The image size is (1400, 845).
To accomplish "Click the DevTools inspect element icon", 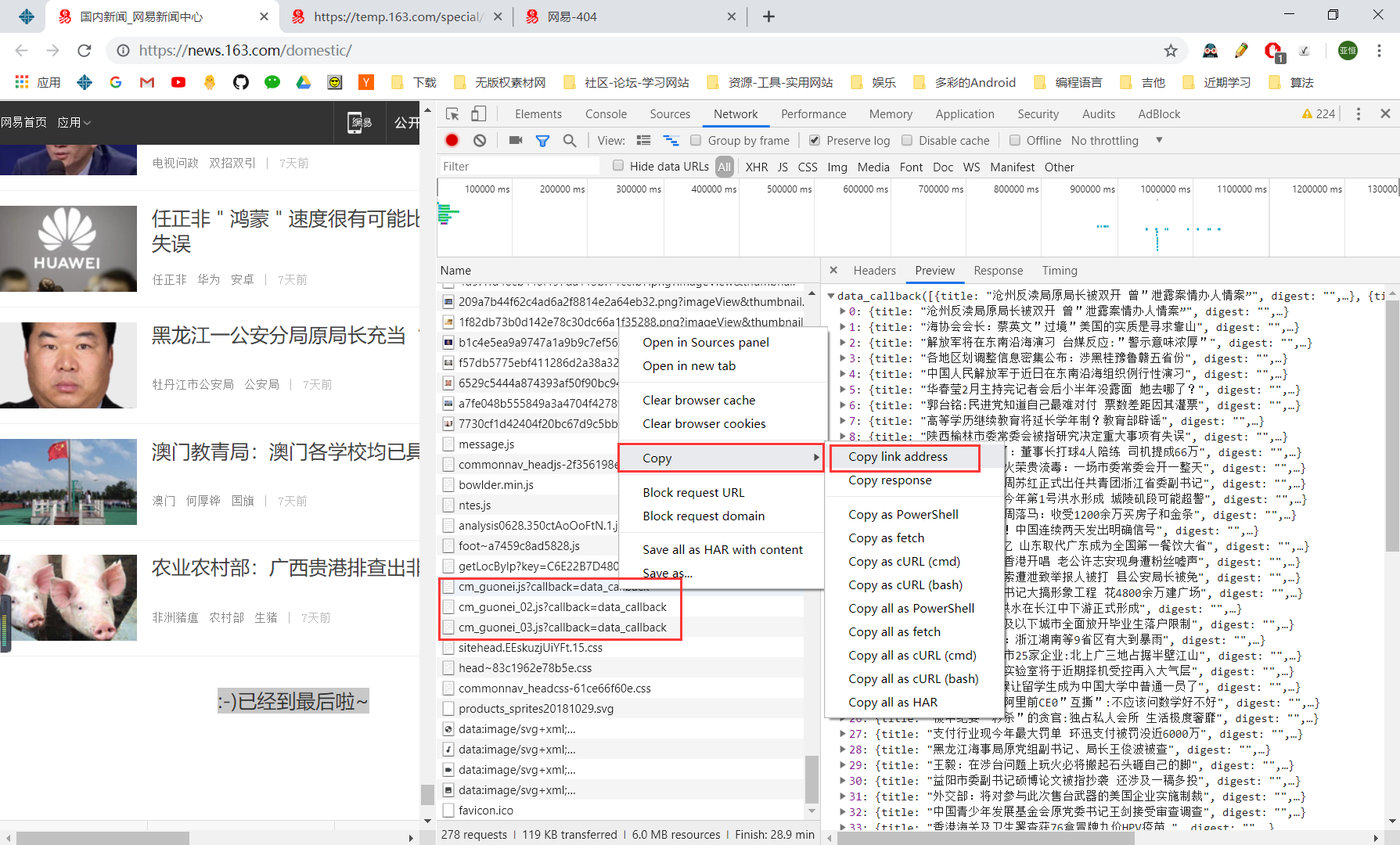I will pyautogui.click(x=452, y=113).
